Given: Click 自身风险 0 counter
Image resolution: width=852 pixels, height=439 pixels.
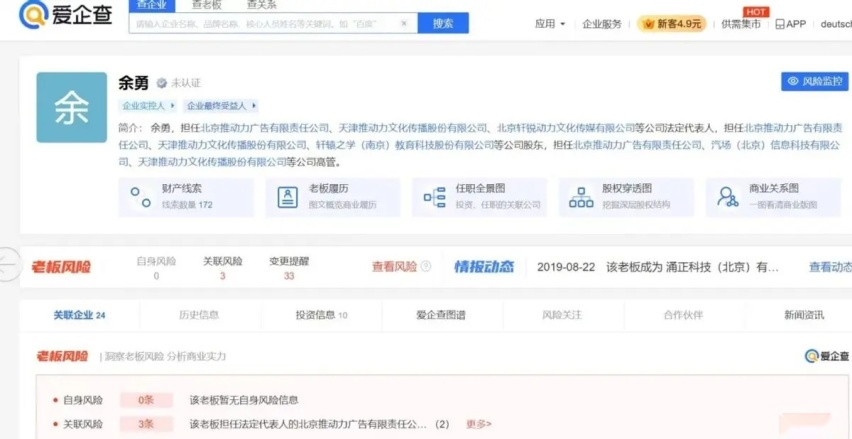Looking at the screenshot, I should [x=156, y=268].
